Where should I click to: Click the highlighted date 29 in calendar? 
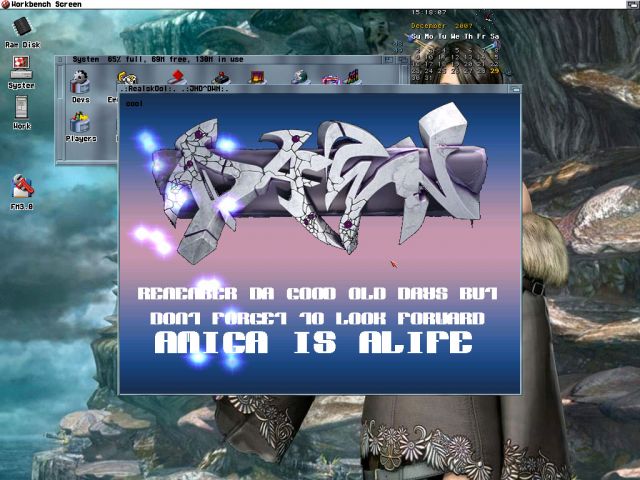494,71
